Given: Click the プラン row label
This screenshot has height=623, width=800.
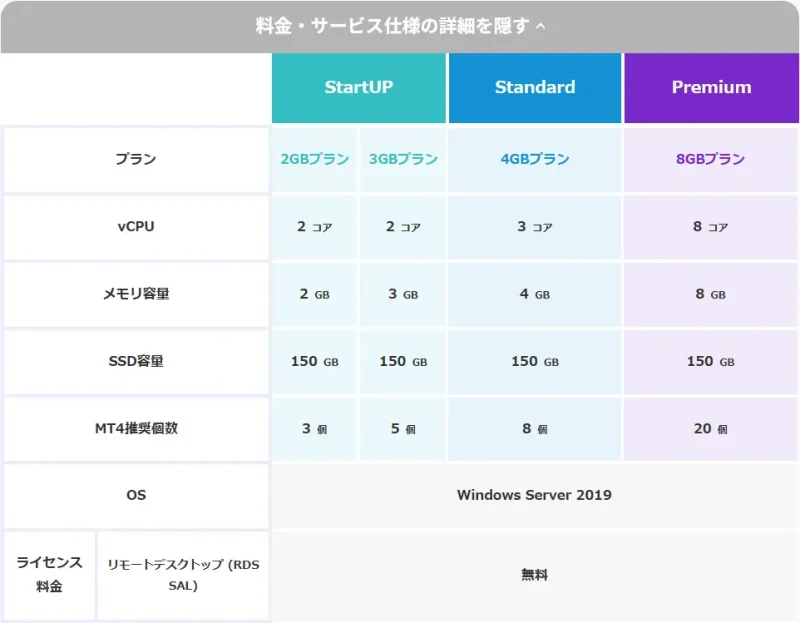Looking at the screenshot, I should coord(136,160).
